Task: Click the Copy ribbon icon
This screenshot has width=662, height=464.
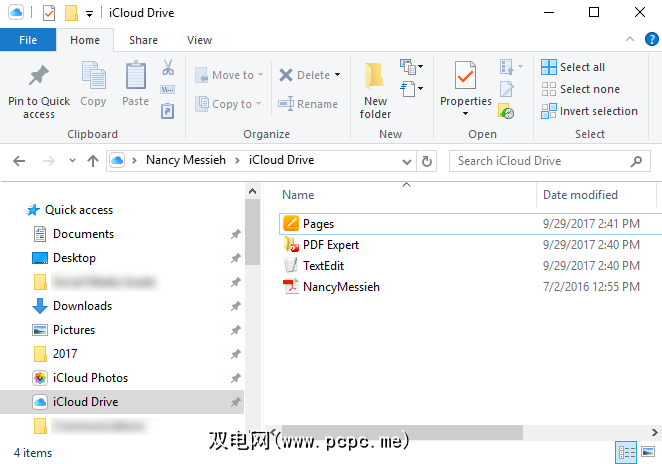Action: point(93,76)
